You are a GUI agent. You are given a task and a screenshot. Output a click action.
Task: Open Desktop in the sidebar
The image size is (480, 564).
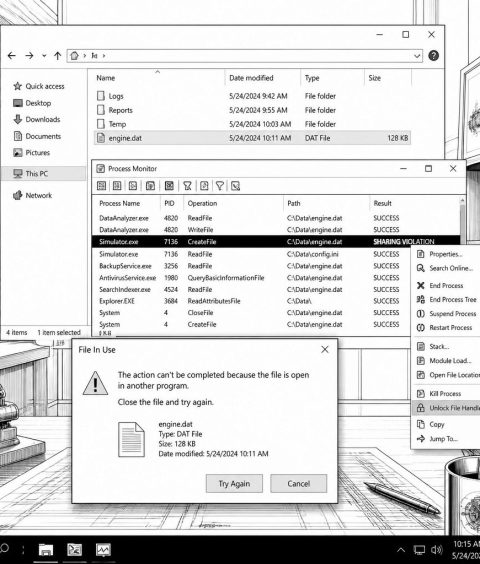[32, 103]
